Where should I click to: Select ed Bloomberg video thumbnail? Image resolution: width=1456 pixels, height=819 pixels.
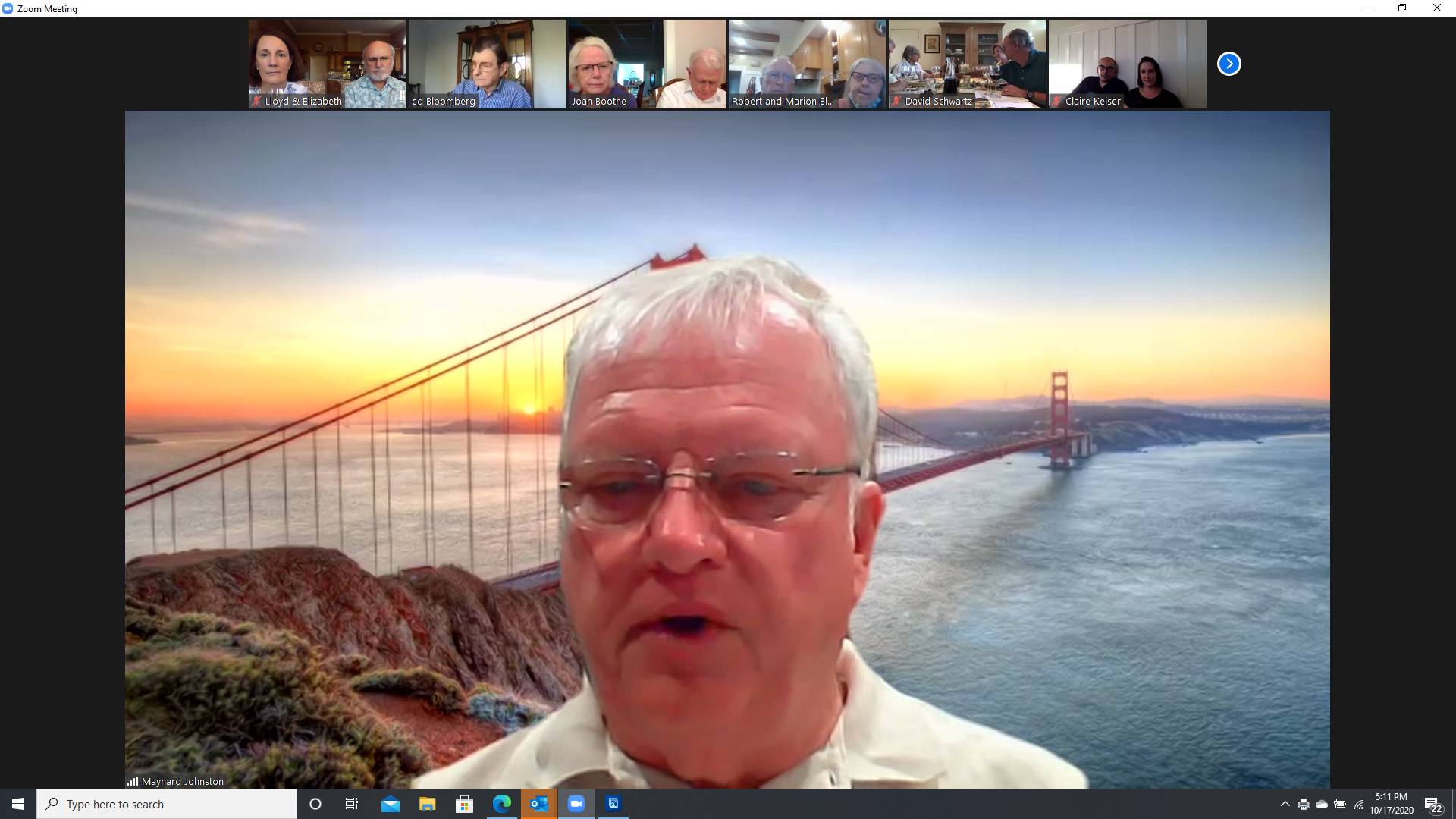488,64
